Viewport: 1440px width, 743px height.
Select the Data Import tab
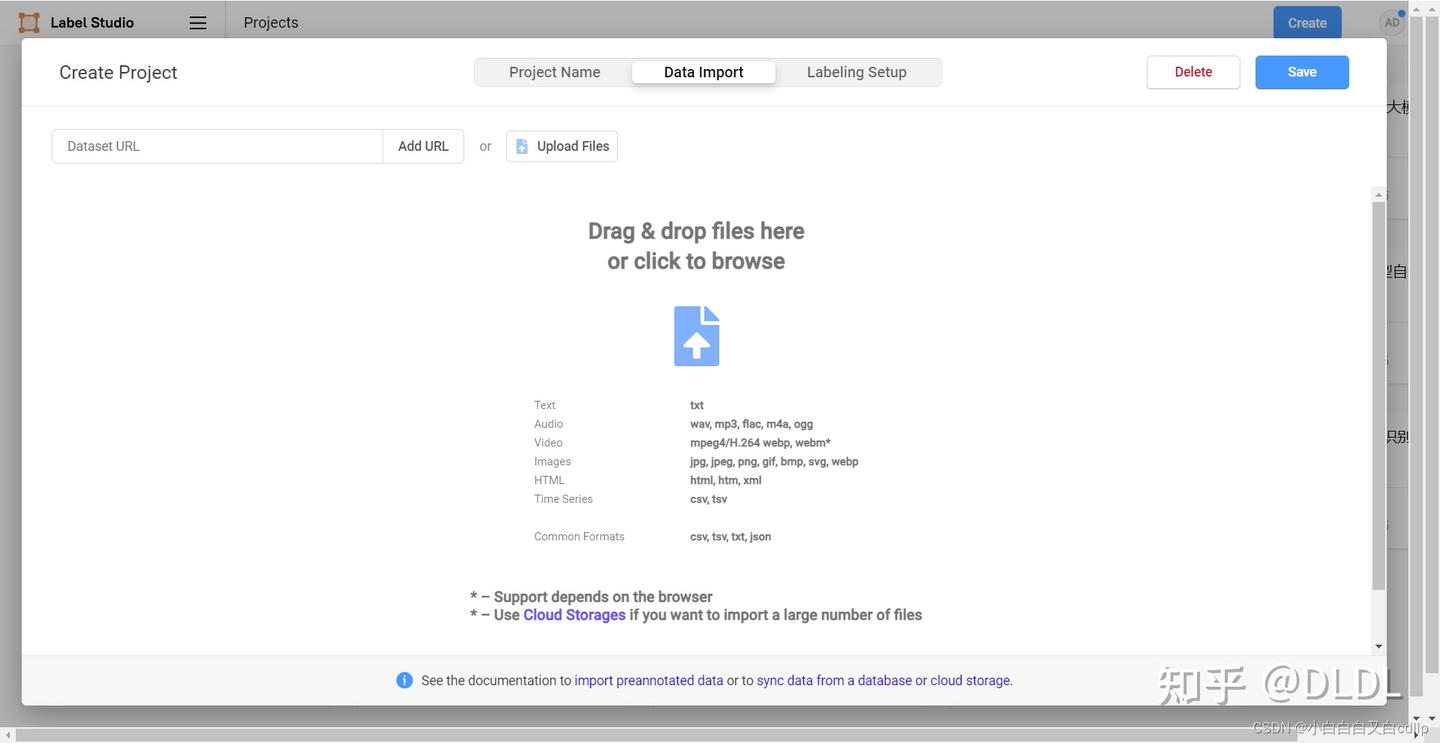(704, 72)
